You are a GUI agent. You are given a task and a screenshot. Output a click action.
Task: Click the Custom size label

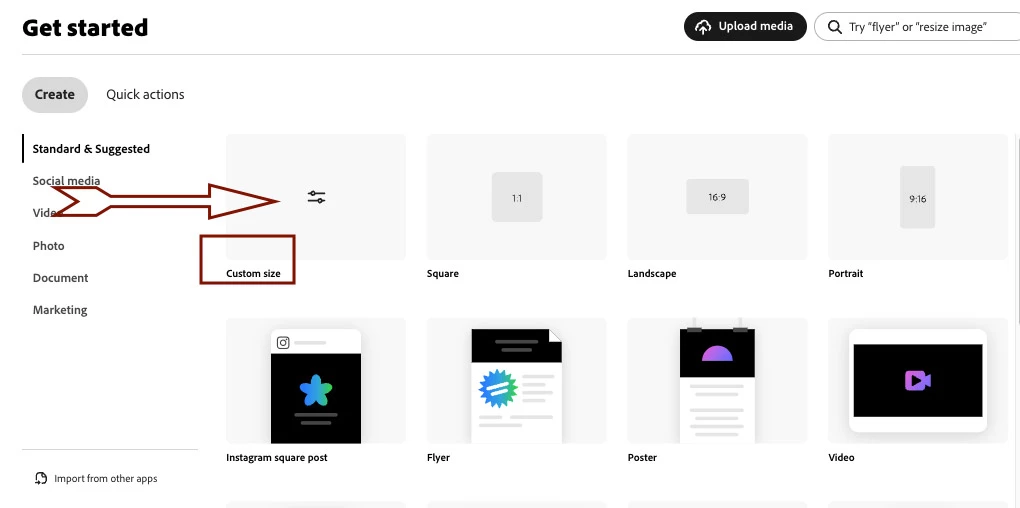click(253, 274)
